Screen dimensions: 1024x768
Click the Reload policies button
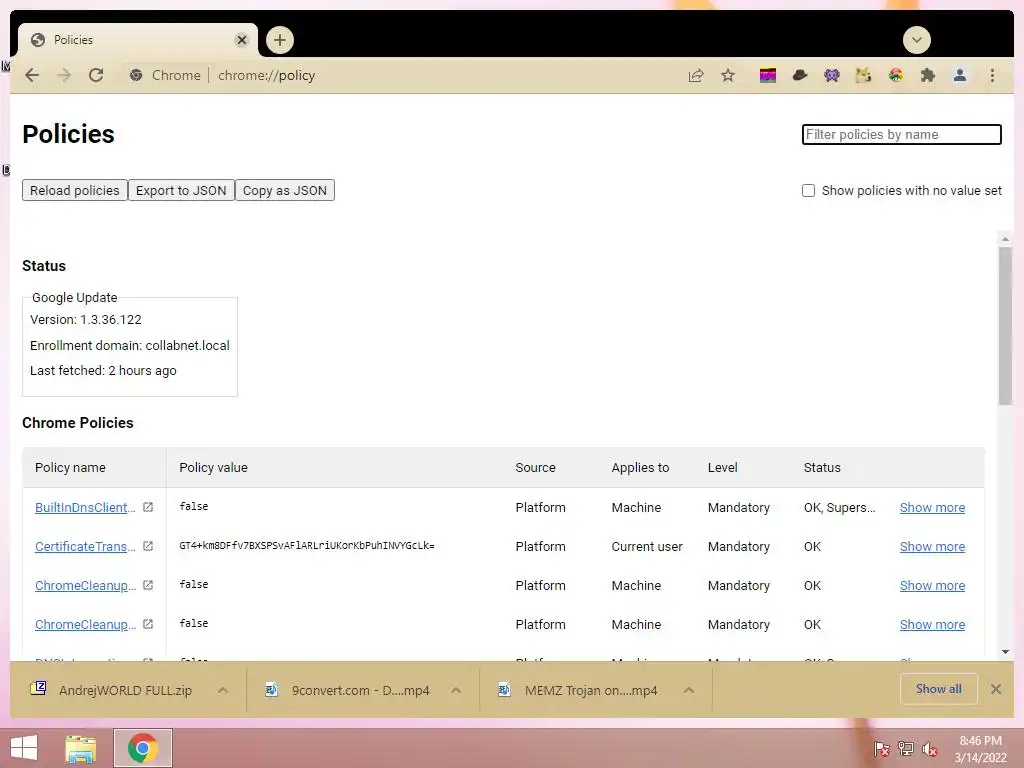pos(74,190)
